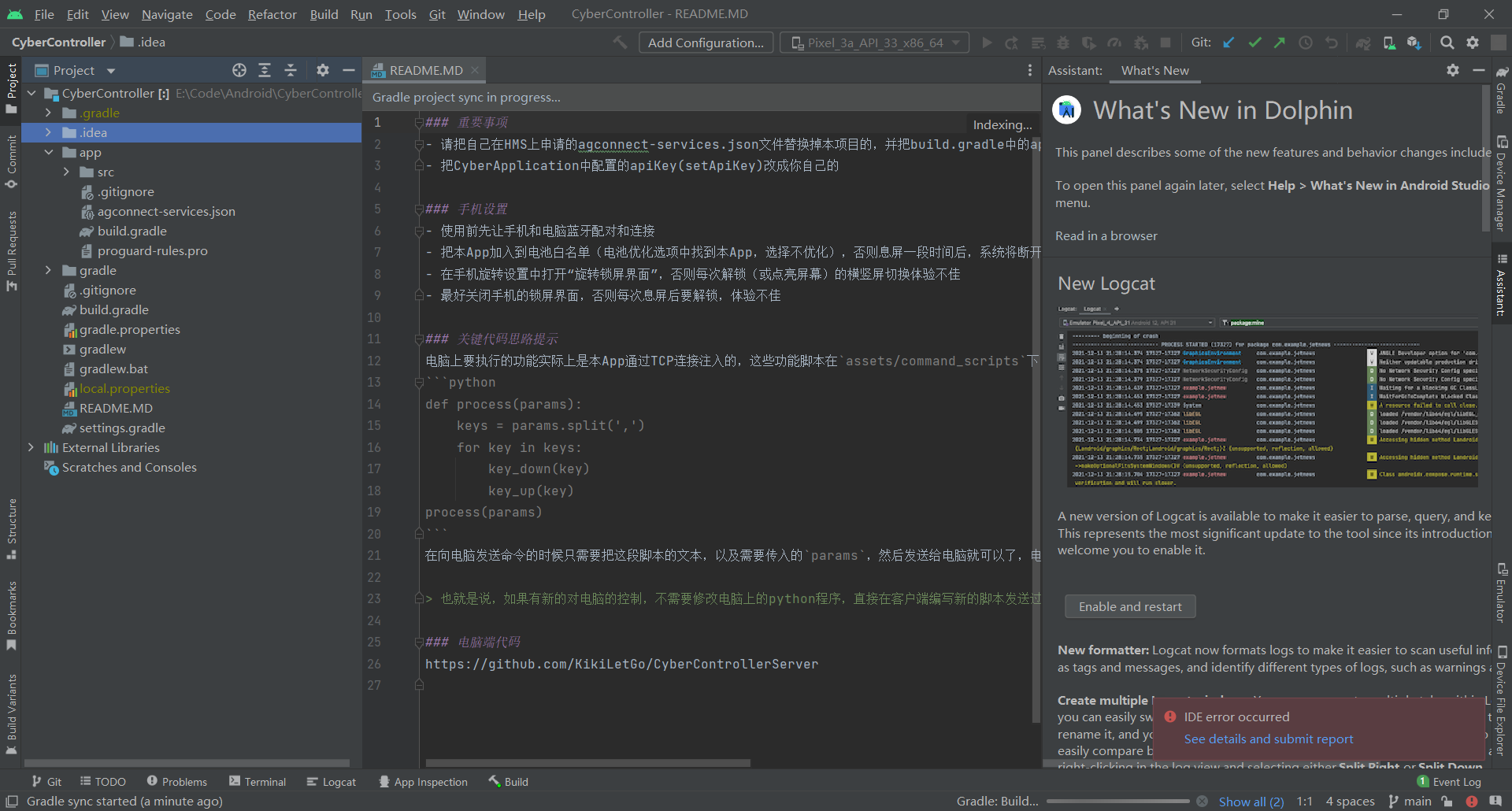Open the Project view dropdown
Image resolution: width=1512 pixels, height=811 pixels.
(76, 70)
